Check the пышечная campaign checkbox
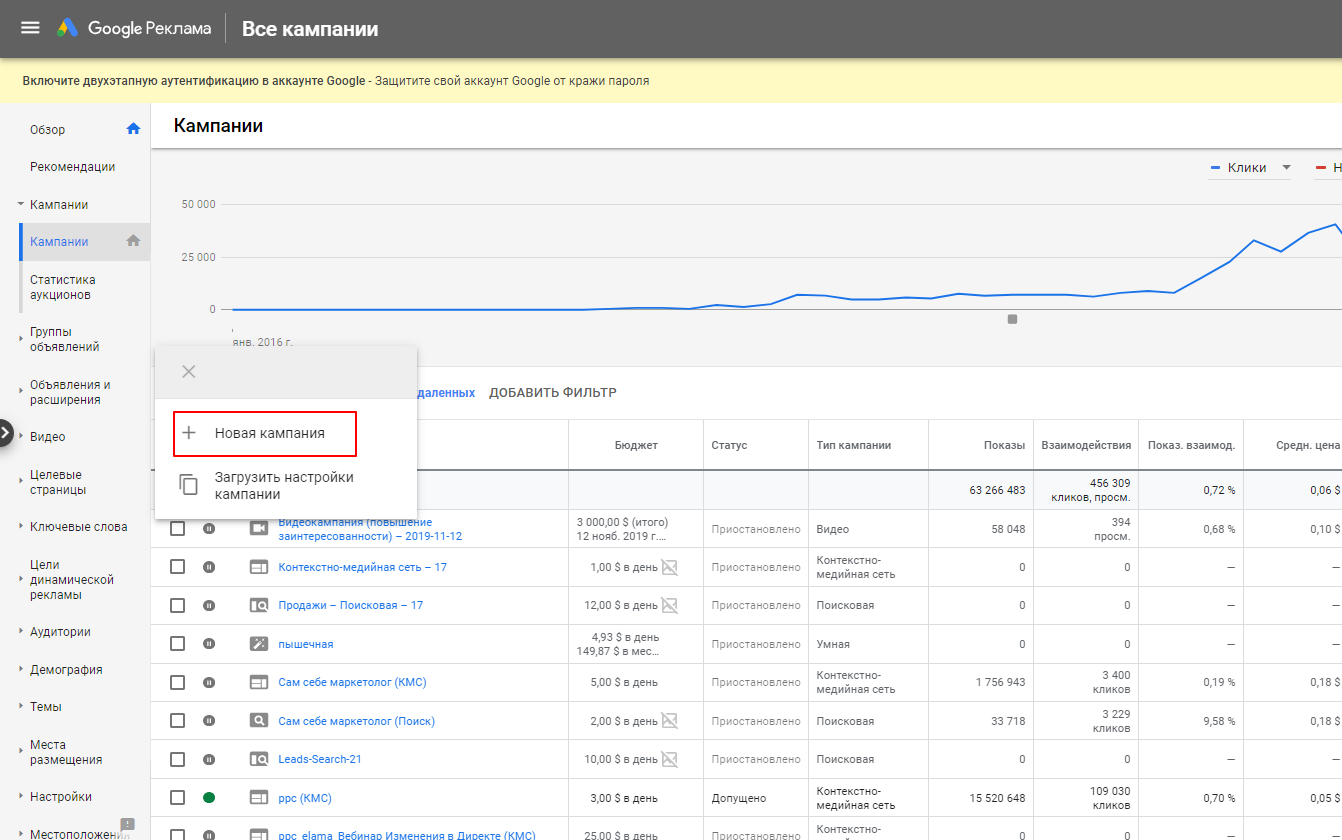1342x840 pixels. pyautogui.click(x=177, y=644)
